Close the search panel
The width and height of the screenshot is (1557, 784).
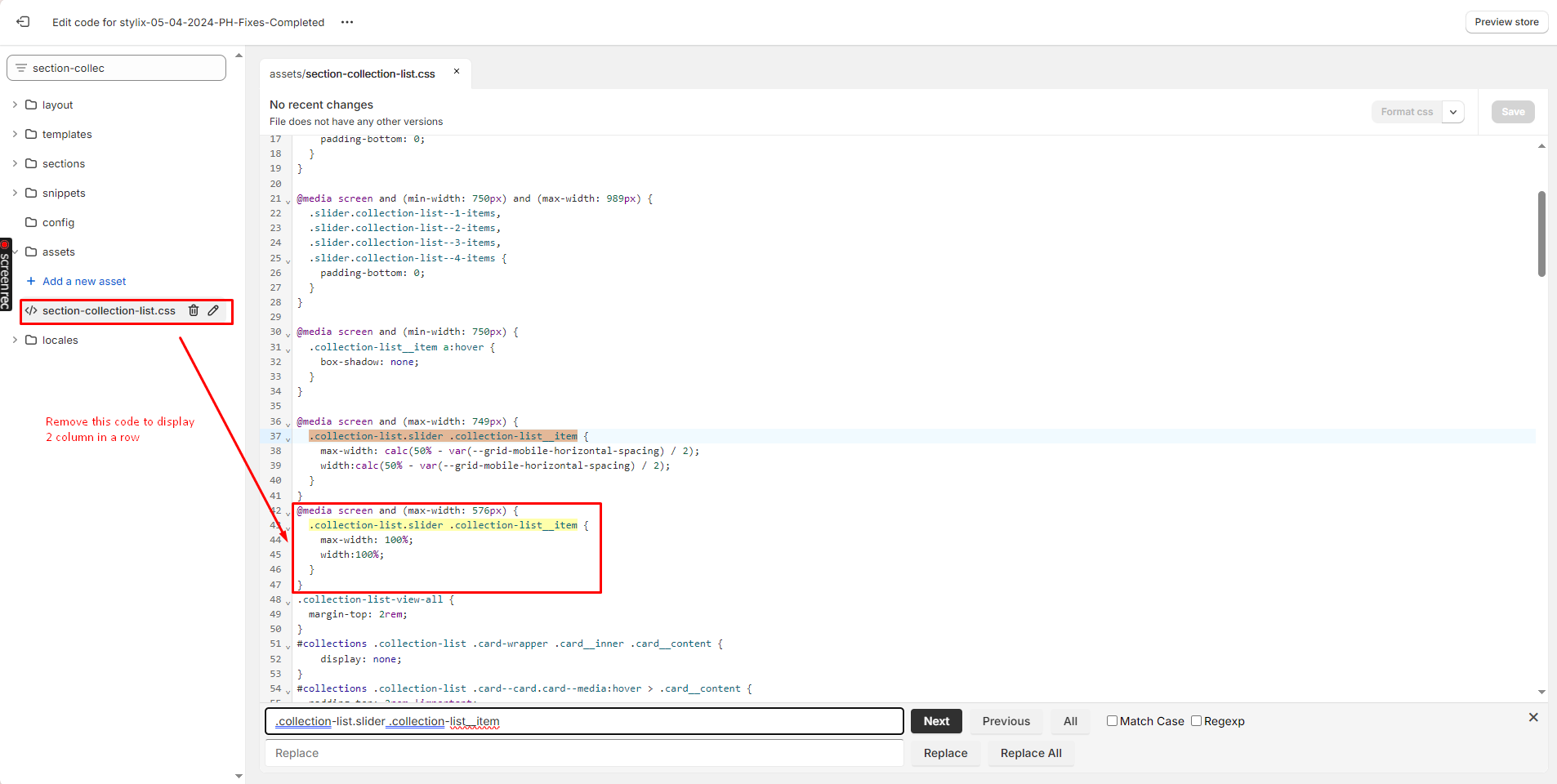pyautogui.click(x=1533, y=717)
